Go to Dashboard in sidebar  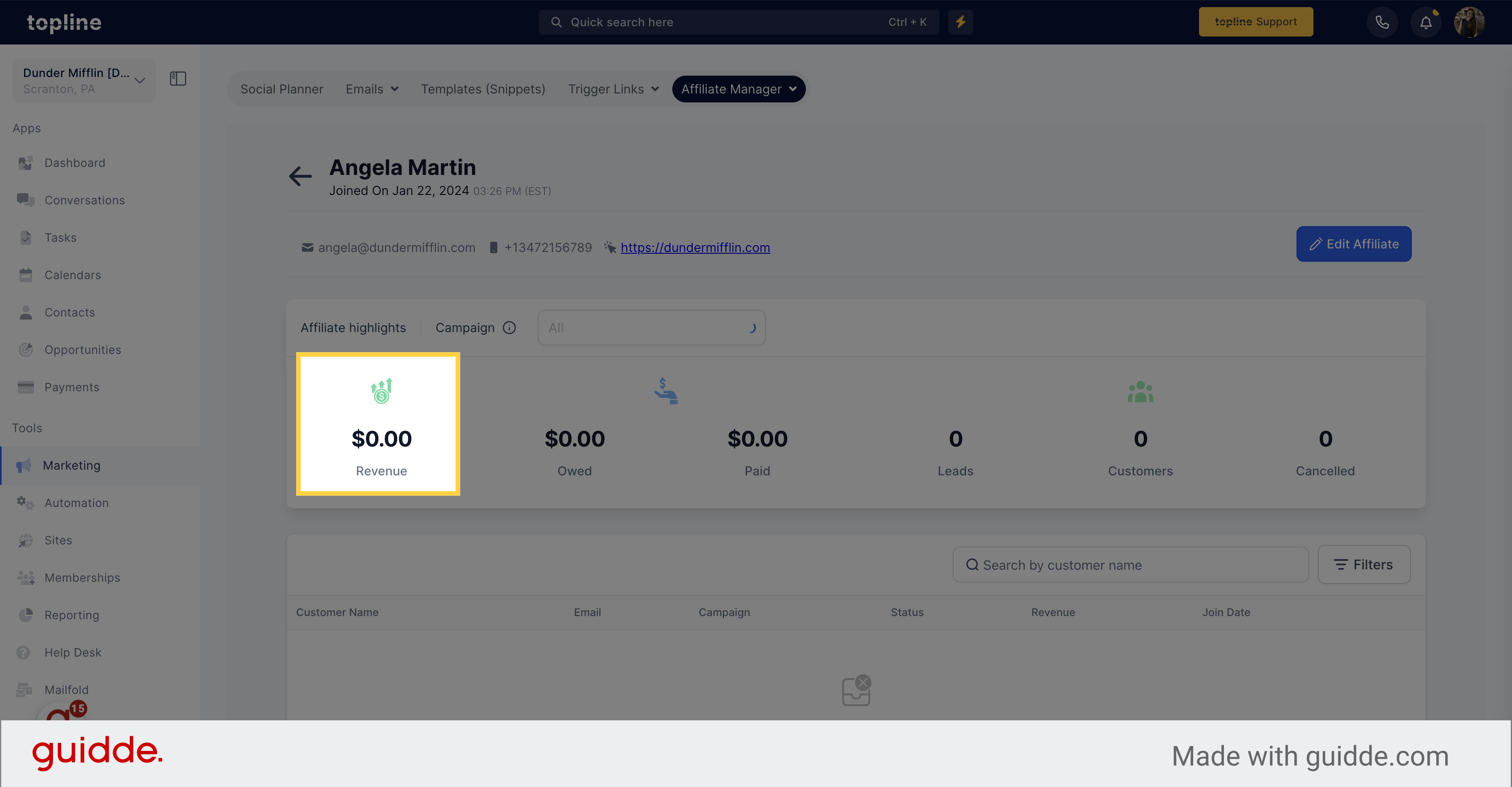74,163
